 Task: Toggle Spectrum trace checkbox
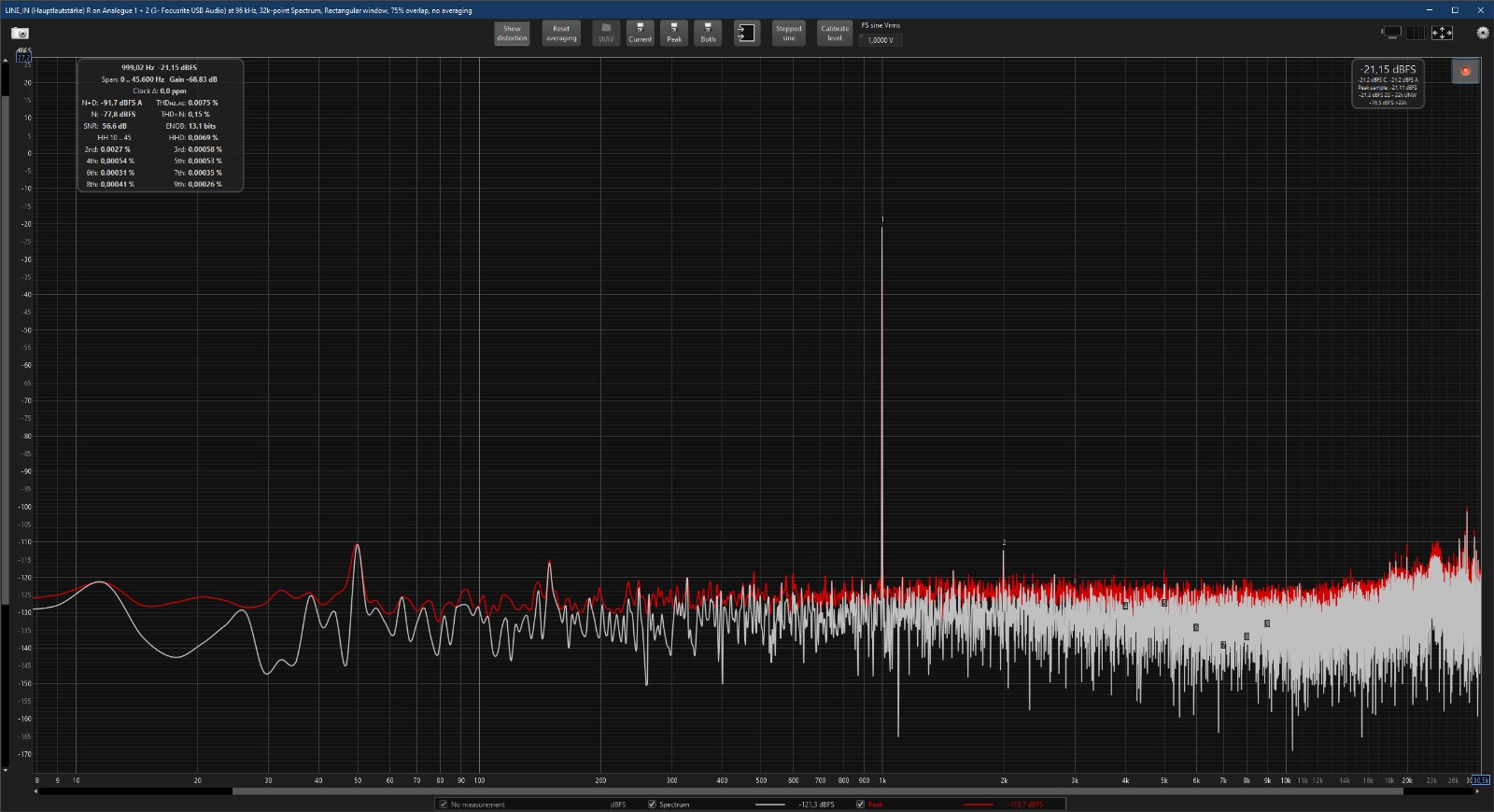pos(652,804)
